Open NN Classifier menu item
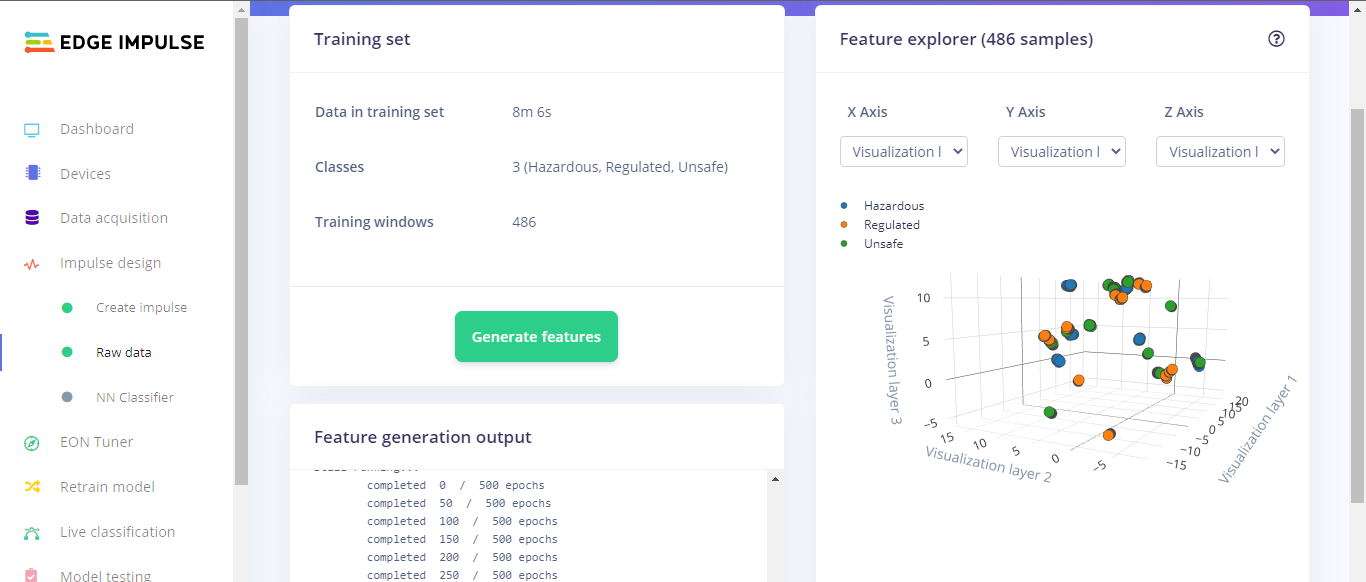Screen dimensions: 1366x582 pyautogui.click(x=134, y=397)
